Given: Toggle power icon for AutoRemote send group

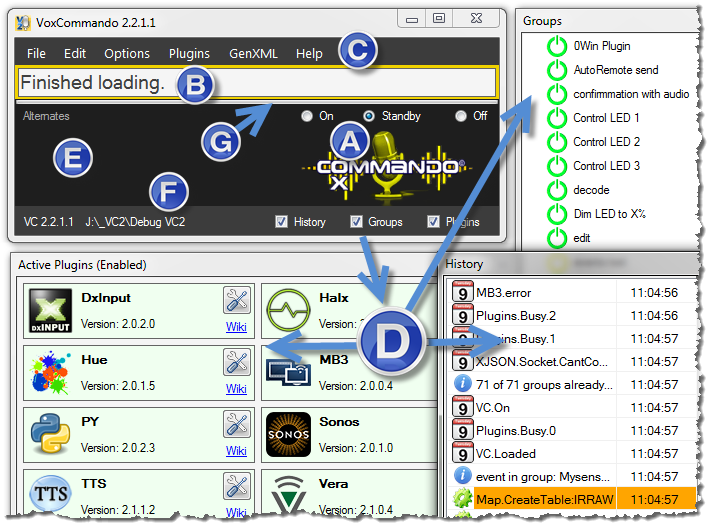Looking at the screenshot, I should (x=557, y=70).
